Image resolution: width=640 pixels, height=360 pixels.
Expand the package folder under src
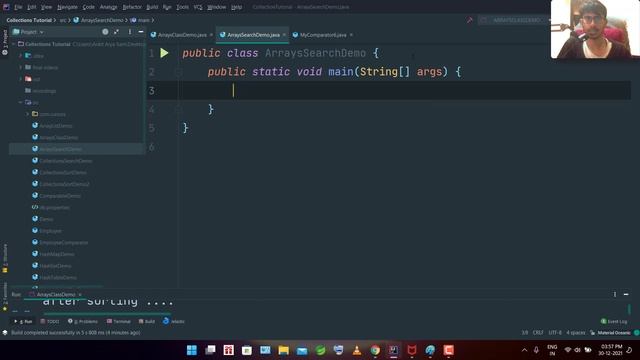tap(27, 114)
